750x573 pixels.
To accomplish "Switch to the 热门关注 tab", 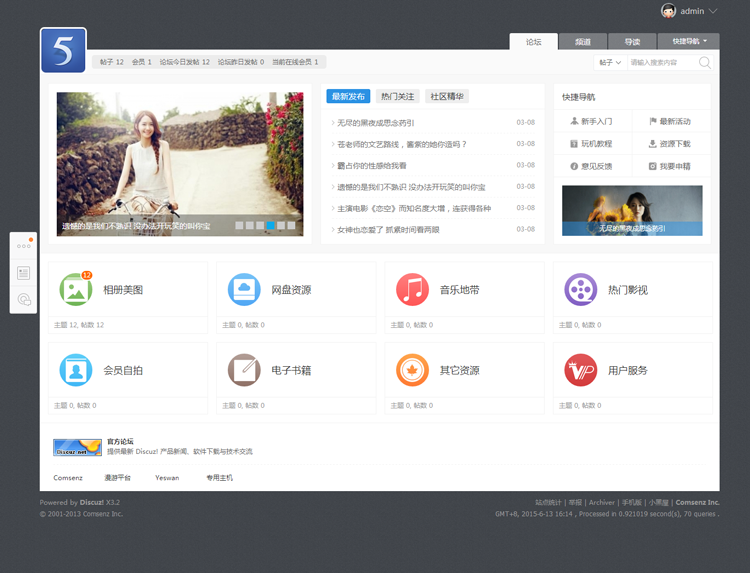I will click(x=397, y=97).
